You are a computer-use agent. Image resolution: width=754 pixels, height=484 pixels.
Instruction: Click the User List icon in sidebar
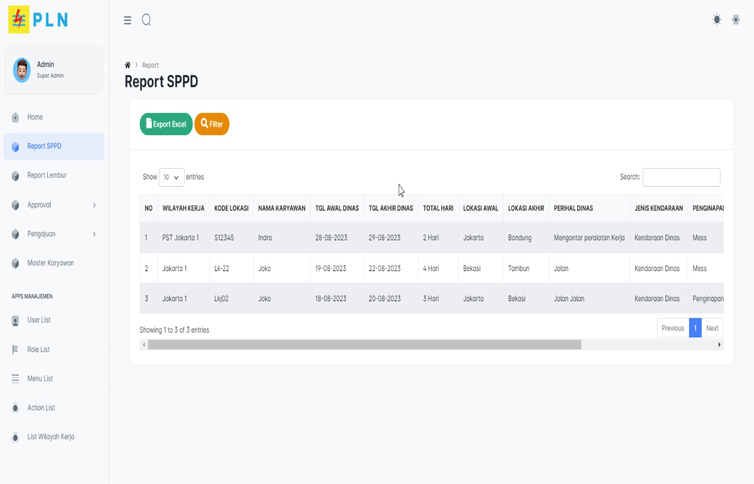(x=15, y=321)
